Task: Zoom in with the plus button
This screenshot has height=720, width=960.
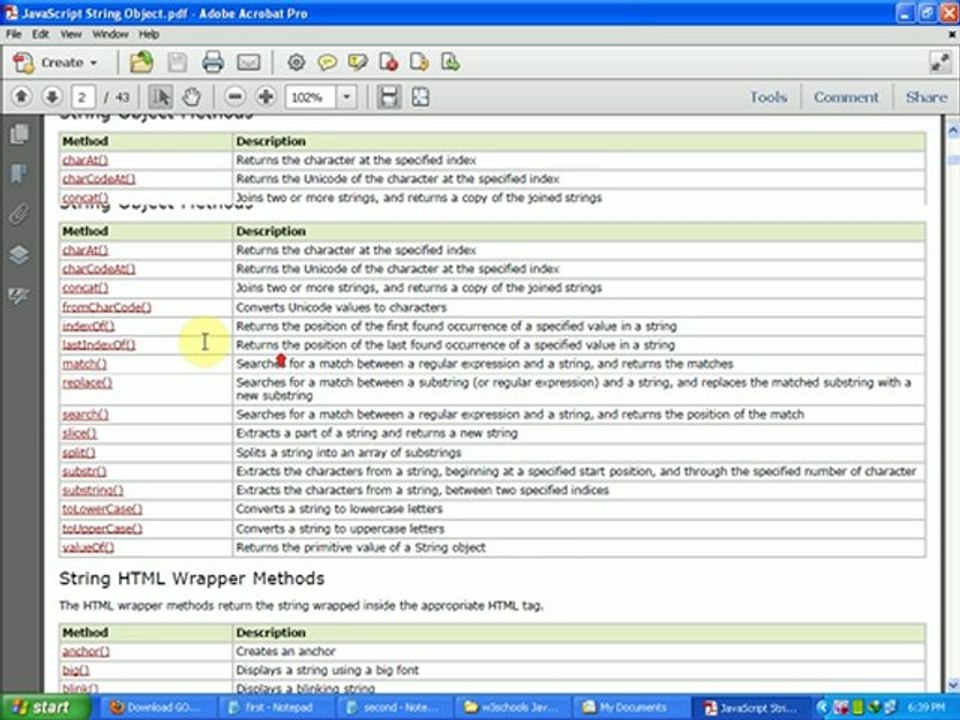Action: point(265,97)
